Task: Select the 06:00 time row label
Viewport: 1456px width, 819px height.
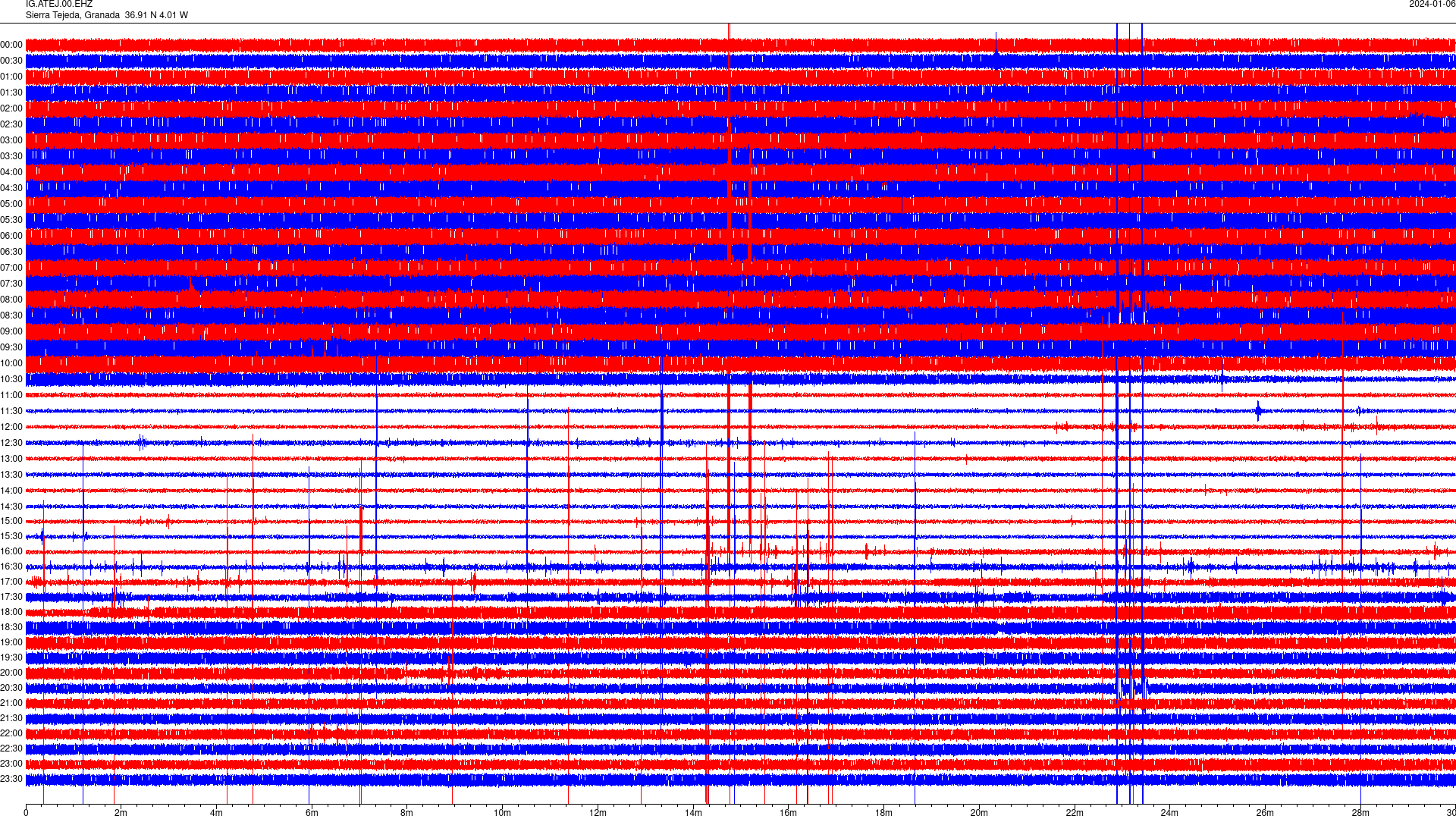Action: click(11, 236)
